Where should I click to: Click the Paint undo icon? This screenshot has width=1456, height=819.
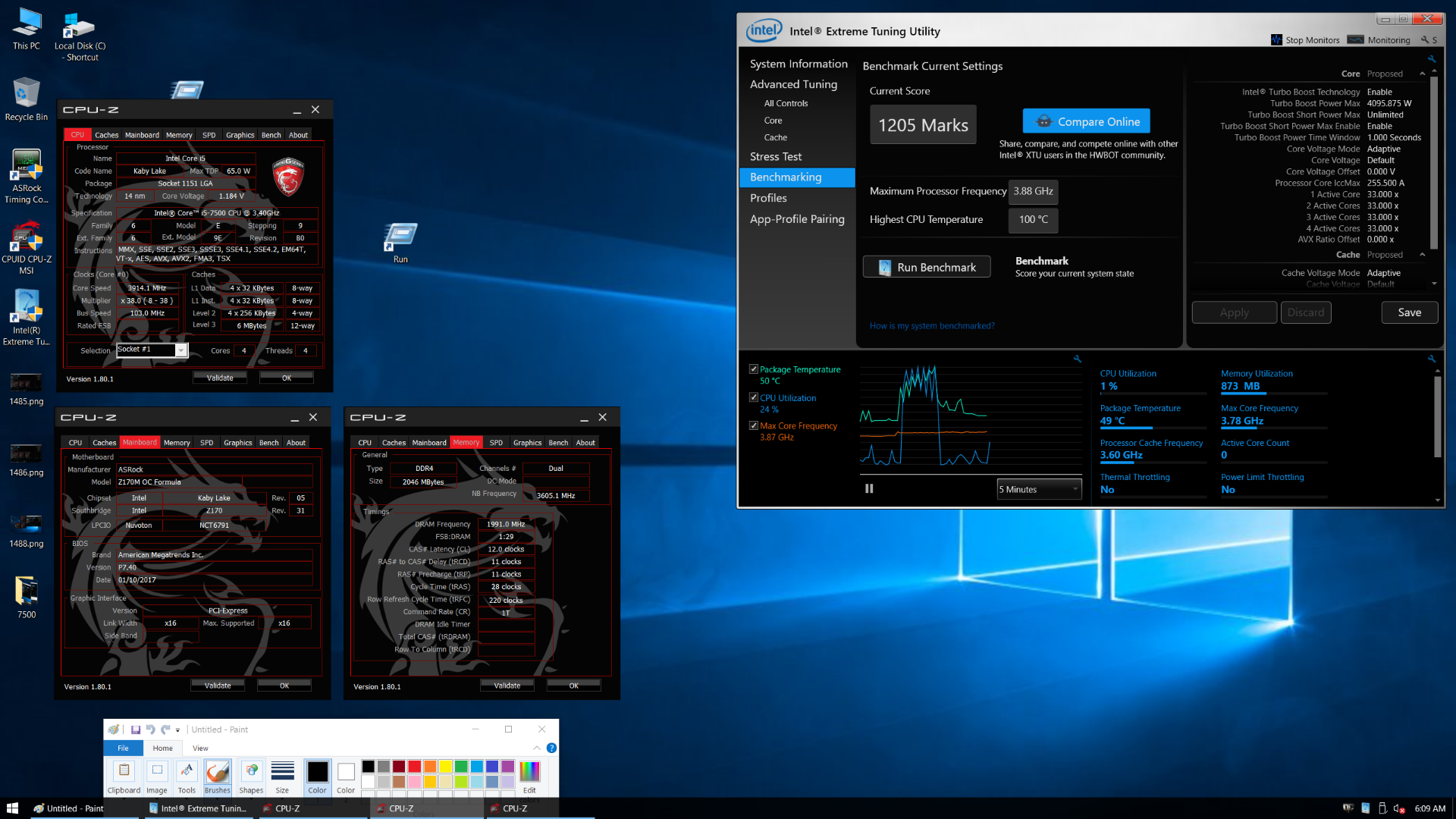click(150, 730)
